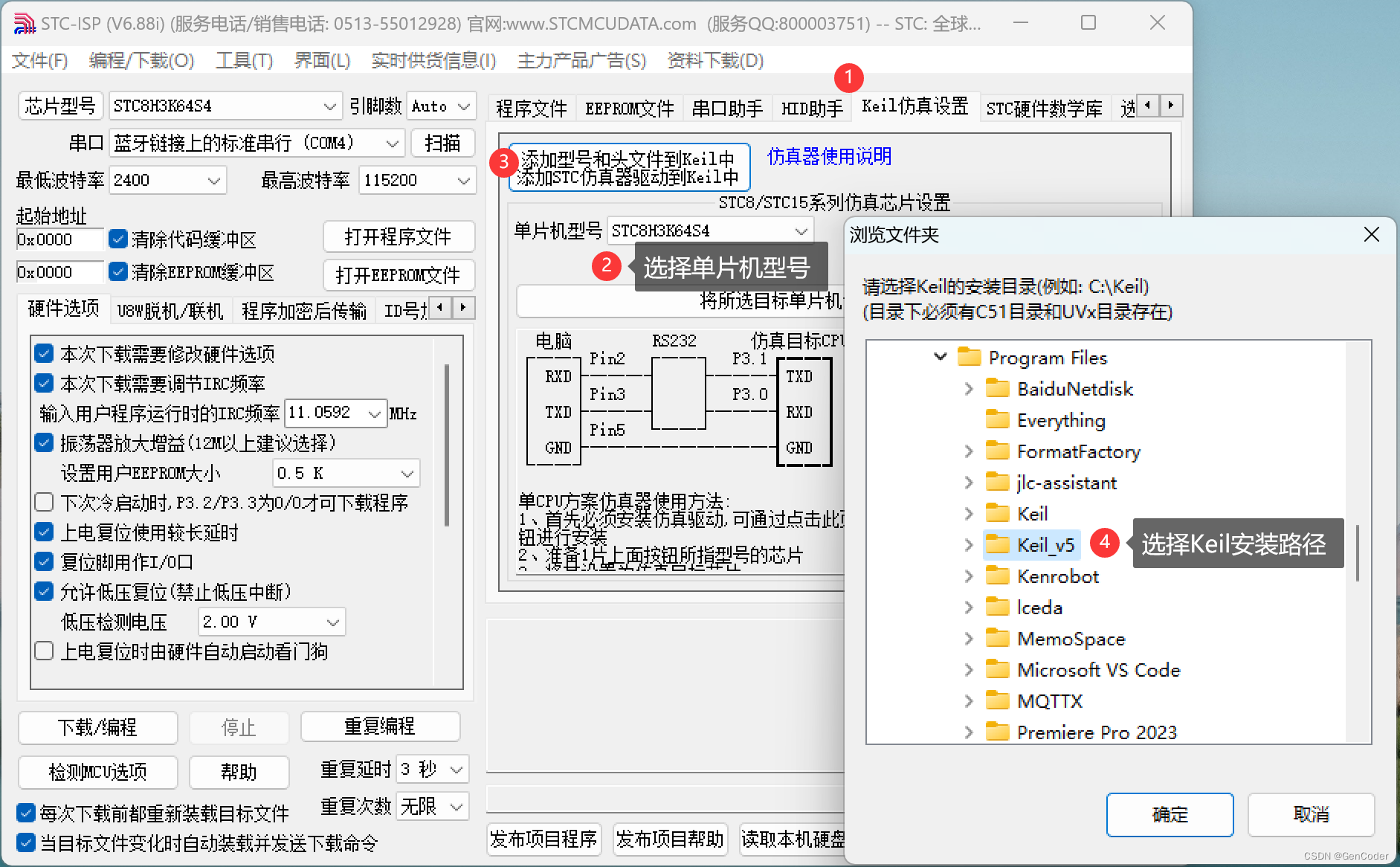Close the 浏览文件夹 dialog
The image size is (1400, 867).
click(1371, 235)
